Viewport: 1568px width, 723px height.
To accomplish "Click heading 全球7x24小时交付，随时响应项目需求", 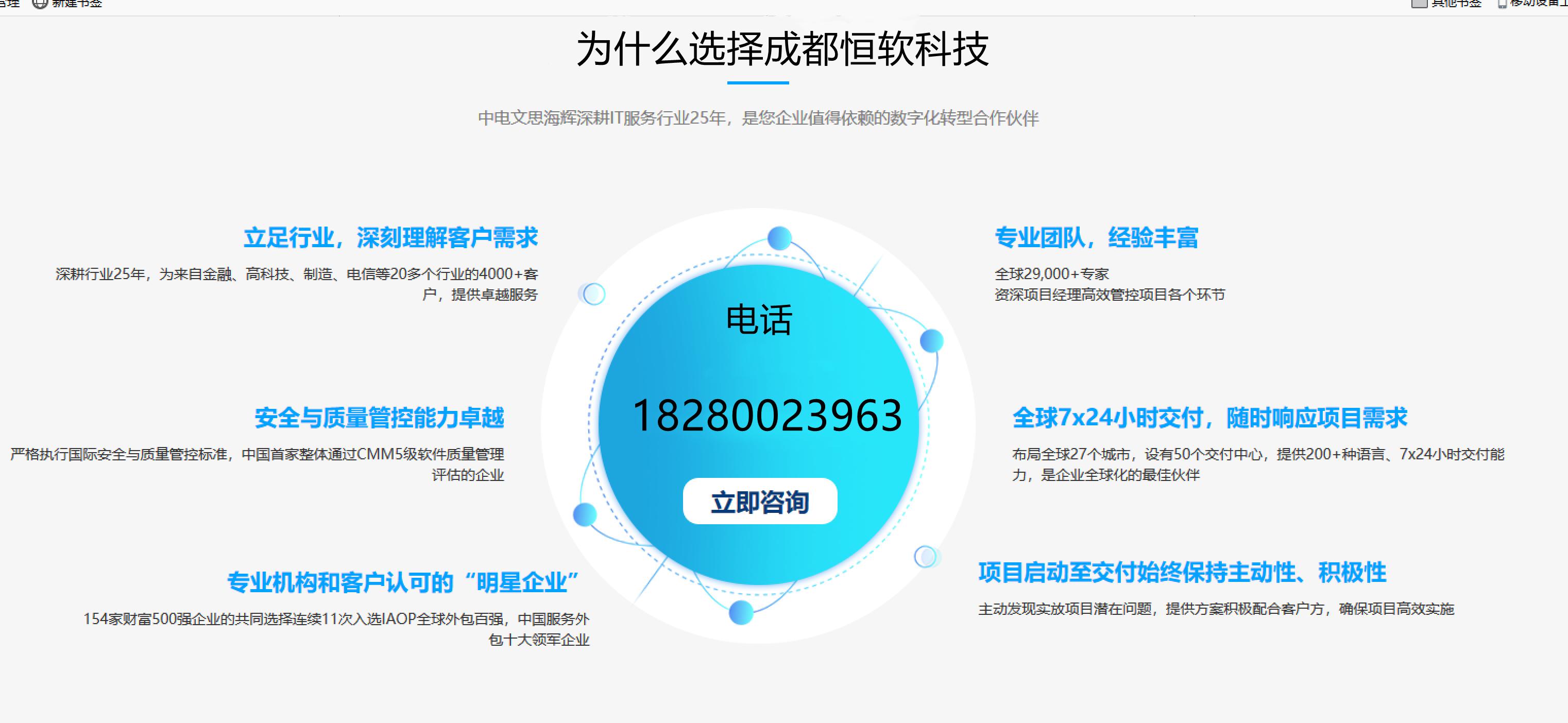I will pos(1209,418).
